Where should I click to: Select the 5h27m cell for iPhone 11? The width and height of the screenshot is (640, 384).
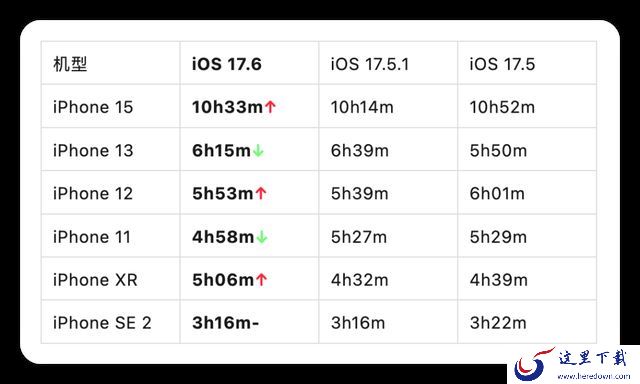tap(359, 237)
